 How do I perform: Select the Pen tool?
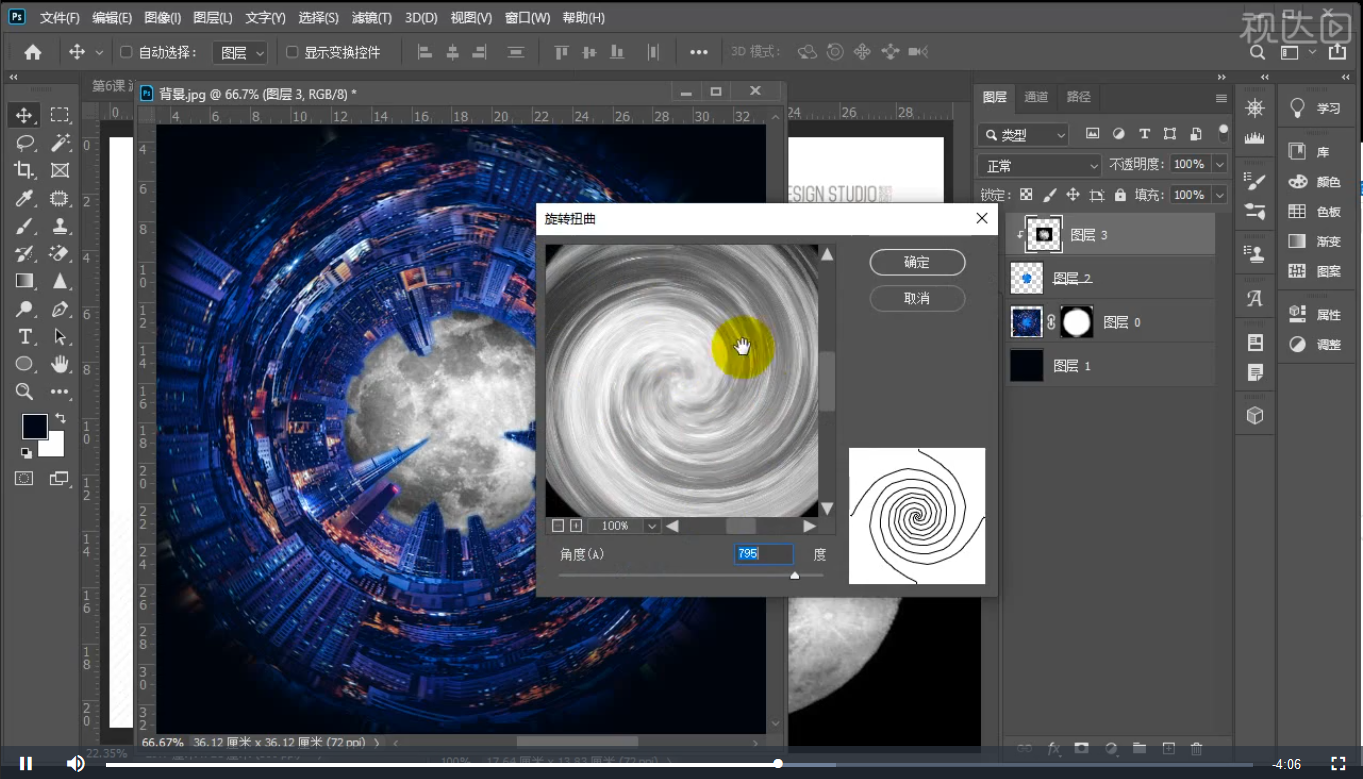click(x=60, y=309)
